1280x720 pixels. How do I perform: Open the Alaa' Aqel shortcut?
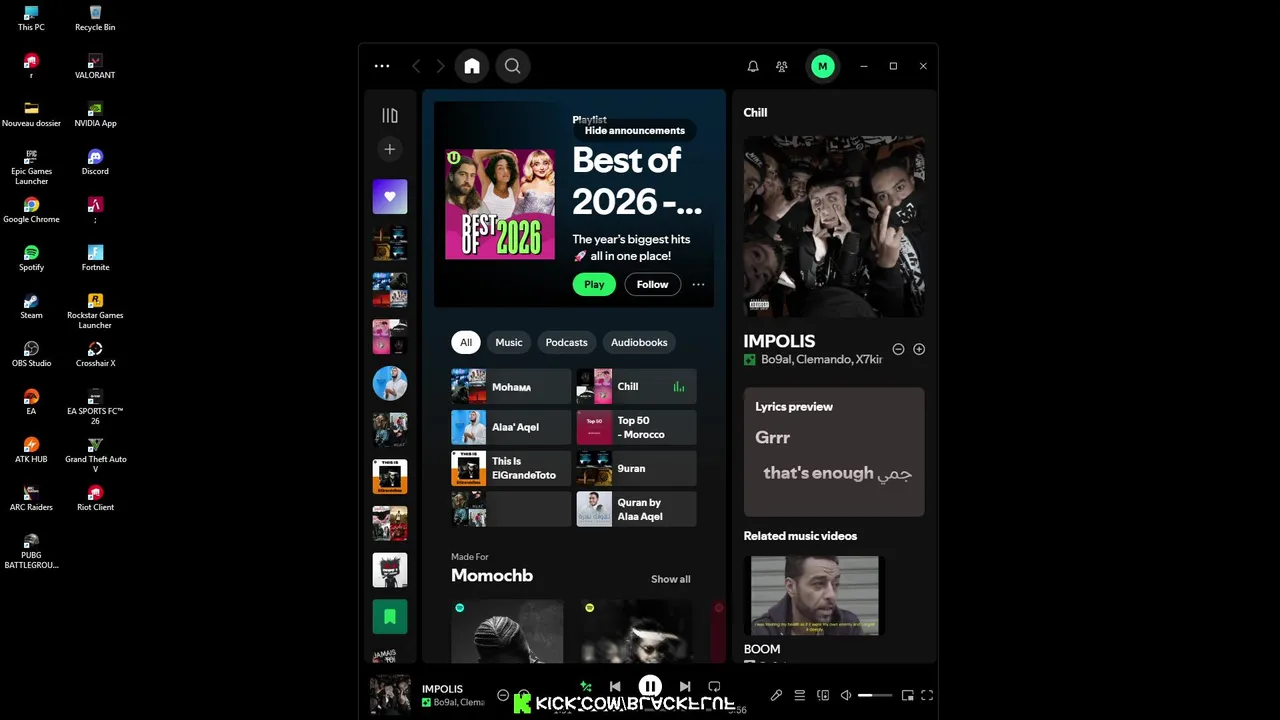point(511,427)
